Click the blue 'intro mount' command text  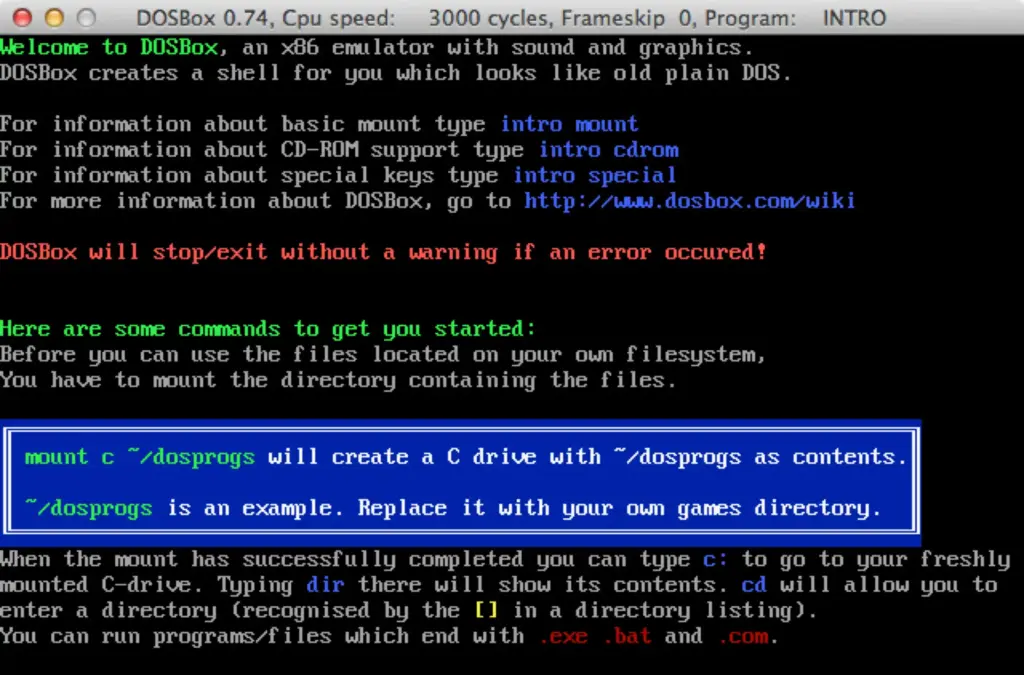pos(569,124)
